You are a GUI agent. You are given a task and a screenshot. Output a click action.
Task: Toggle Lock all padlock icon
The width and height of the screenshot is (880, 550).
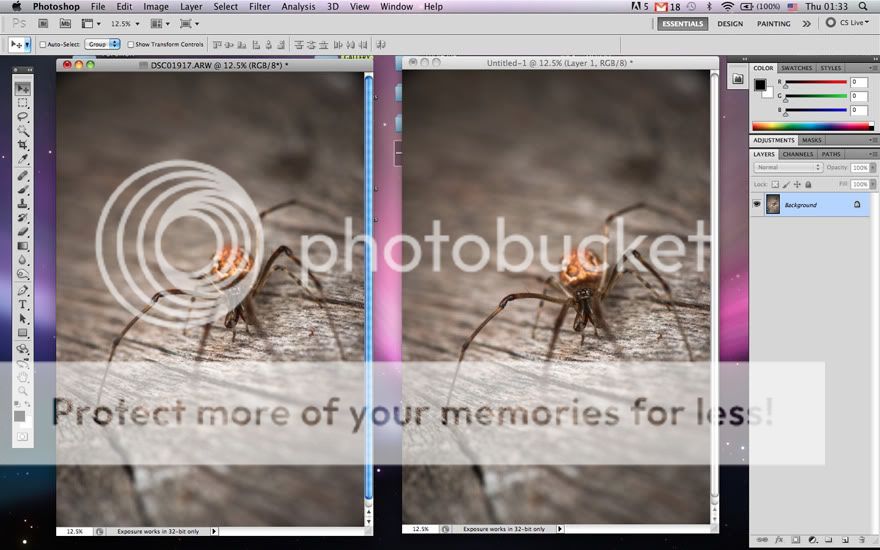pyautogui.click(x=808, y=184)
